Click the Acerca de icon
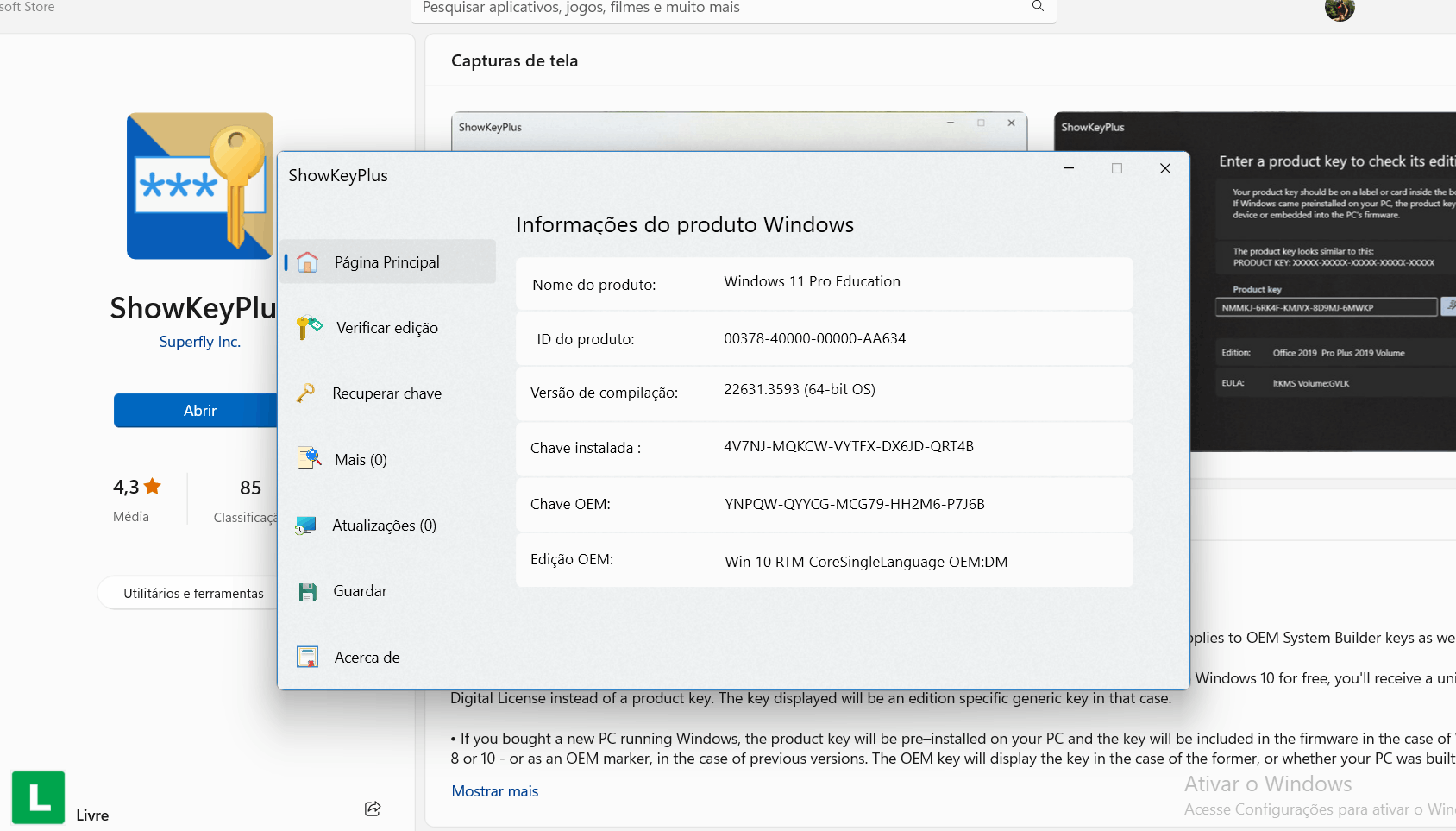Viewport: 1456px width, 831px height. [x=307, y=657]
